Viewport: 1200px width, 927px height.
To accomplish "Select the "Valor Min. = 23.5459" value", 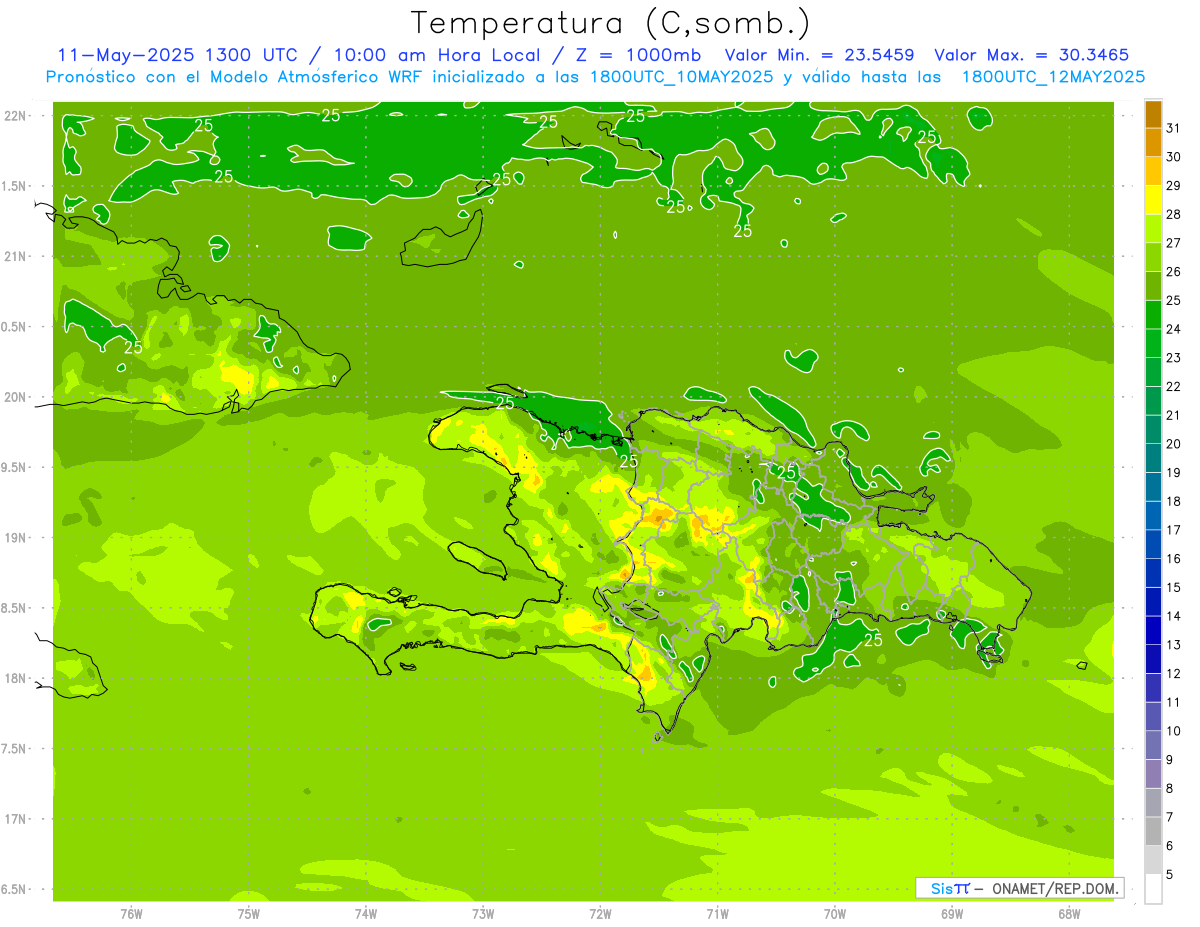I will point(819,55).
